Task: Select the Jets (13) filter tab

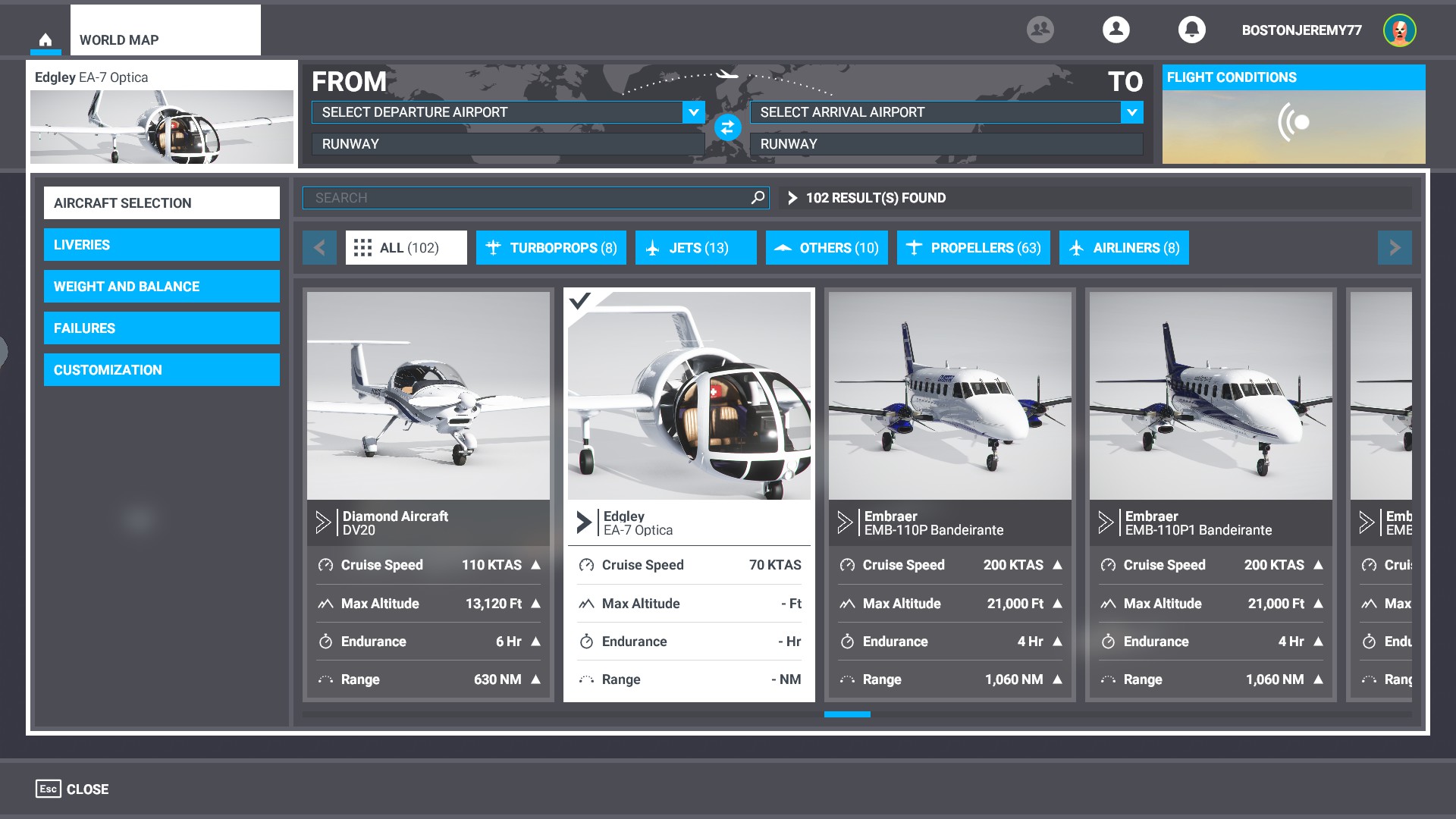Action: [x=695, y=248]
